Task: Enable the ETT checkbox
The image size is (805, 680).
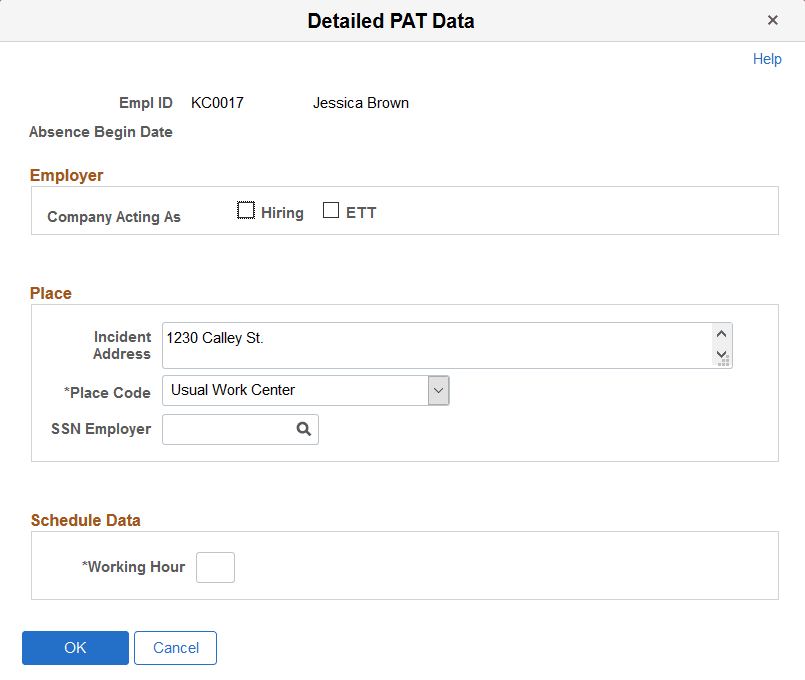Action: point(331,209)
